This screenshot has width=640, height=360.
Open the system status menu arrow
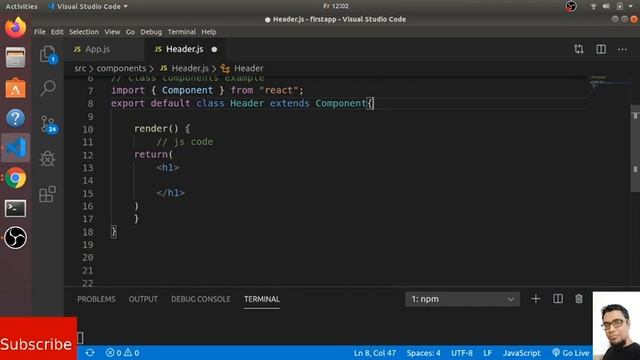pos(631,6)
